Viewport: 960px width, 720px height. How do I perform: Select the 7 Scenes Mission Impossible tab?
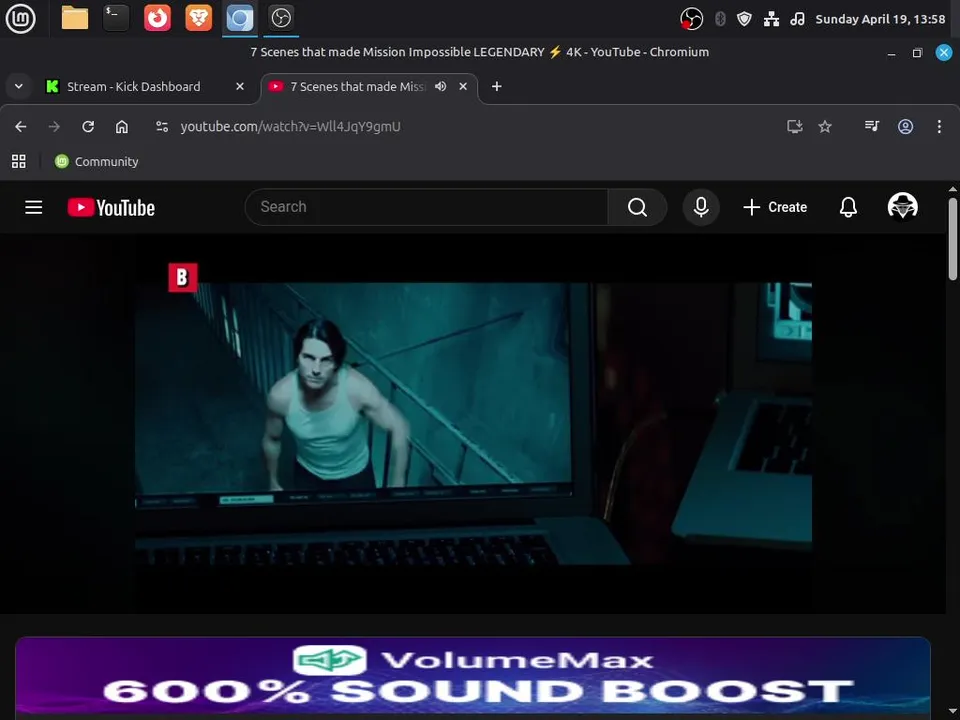coord(356,86)
